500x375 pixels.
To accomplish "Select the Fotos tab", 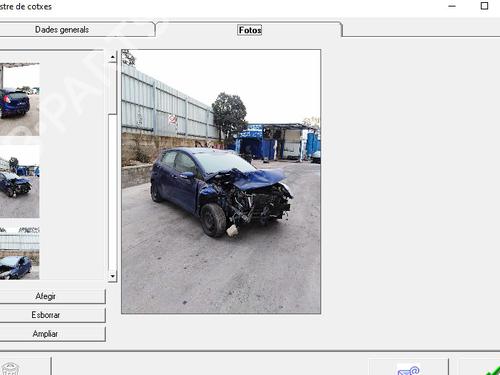I will coord(250,30).
